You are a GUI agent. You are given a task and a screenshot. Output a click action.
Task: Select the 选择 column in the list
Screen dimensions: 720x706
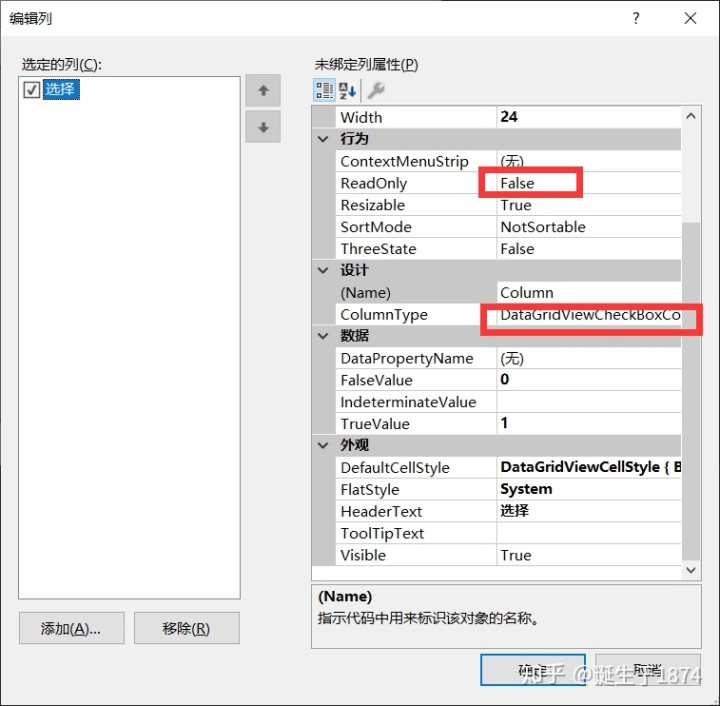point(61,89)
